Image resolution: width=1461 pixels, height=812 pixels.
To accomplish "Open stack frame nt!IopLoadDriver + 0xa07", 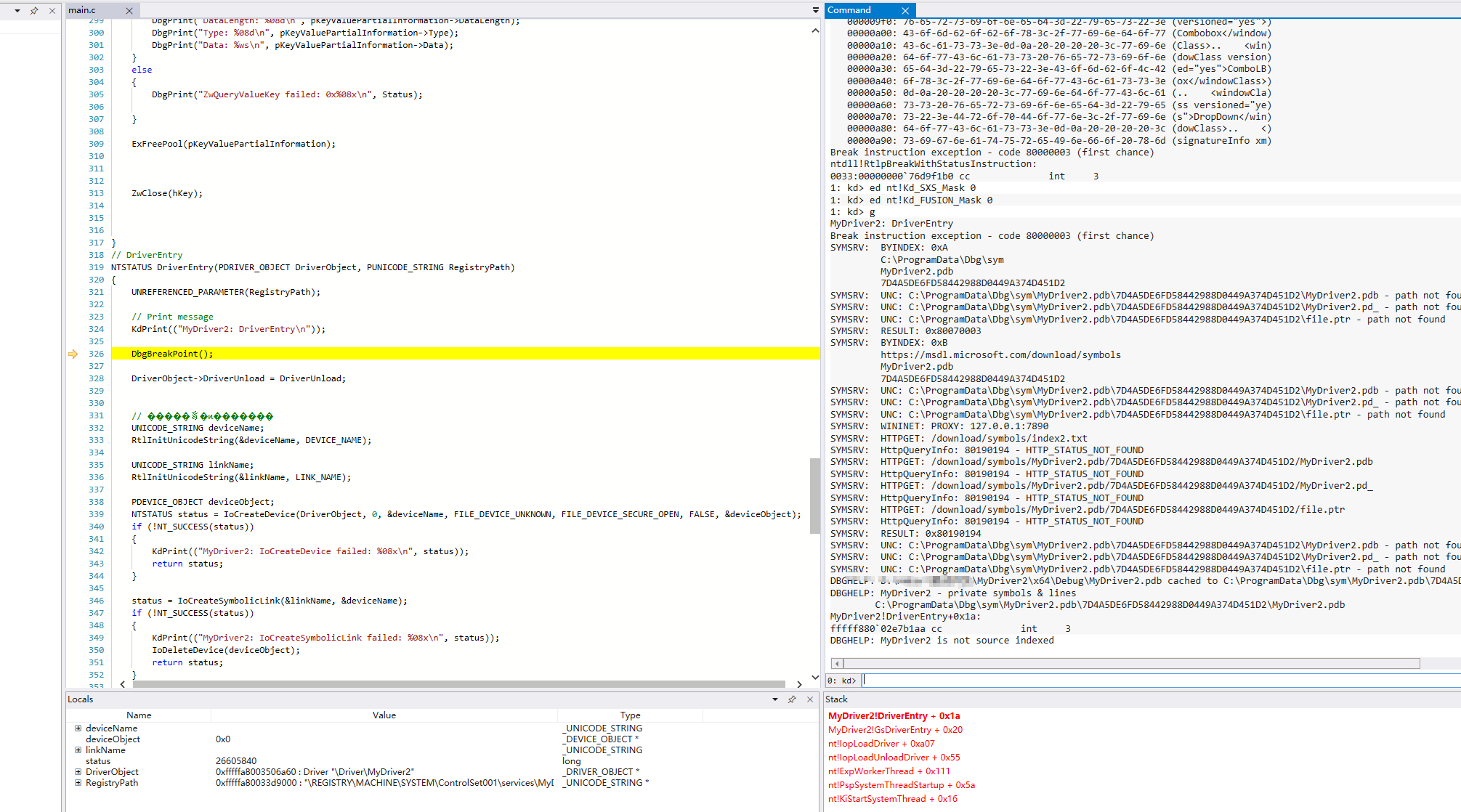I will click(881, 744).
